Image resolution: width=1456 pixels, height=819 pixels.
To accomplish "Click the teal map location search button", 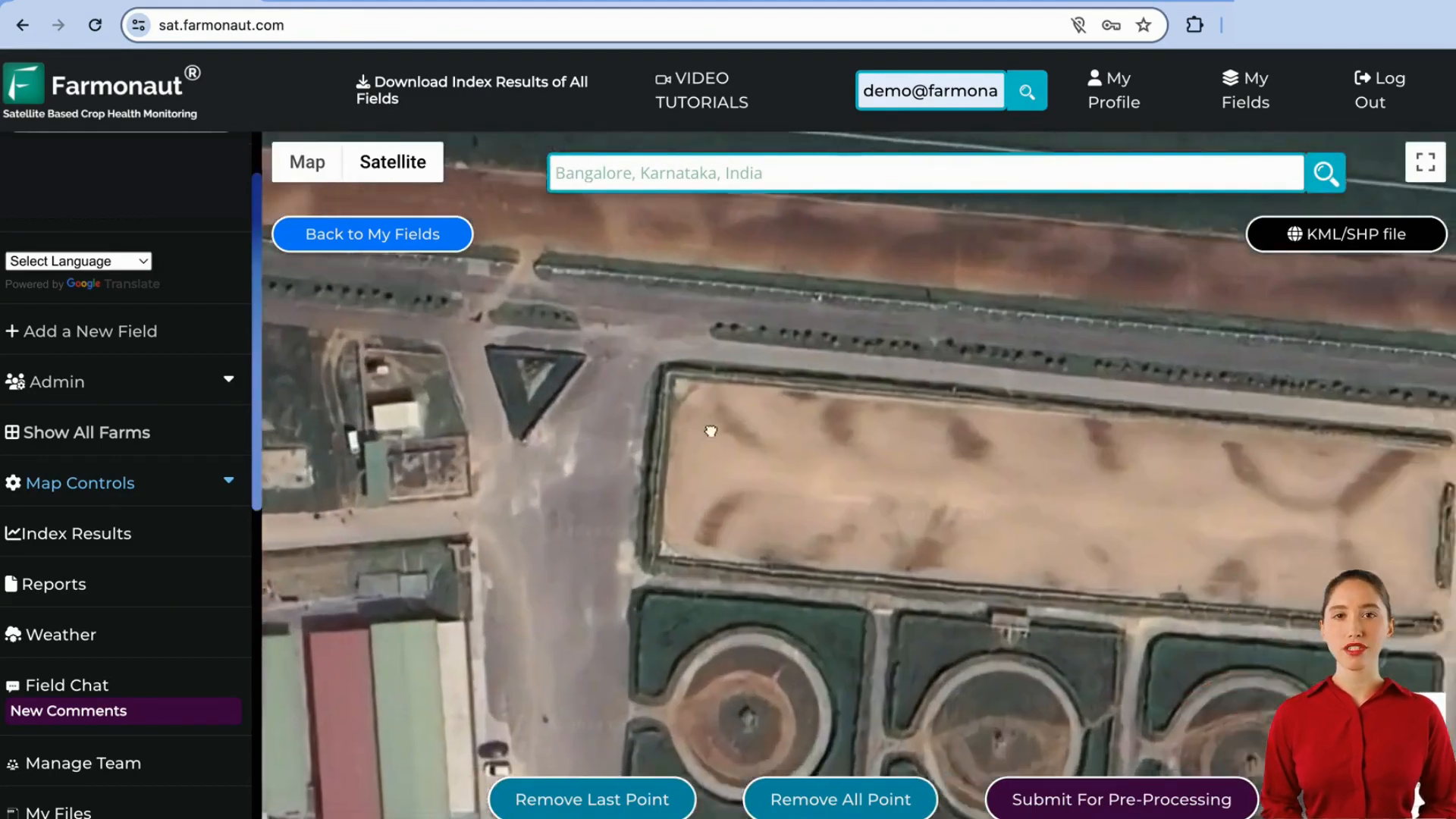I will coord(1325,173).
